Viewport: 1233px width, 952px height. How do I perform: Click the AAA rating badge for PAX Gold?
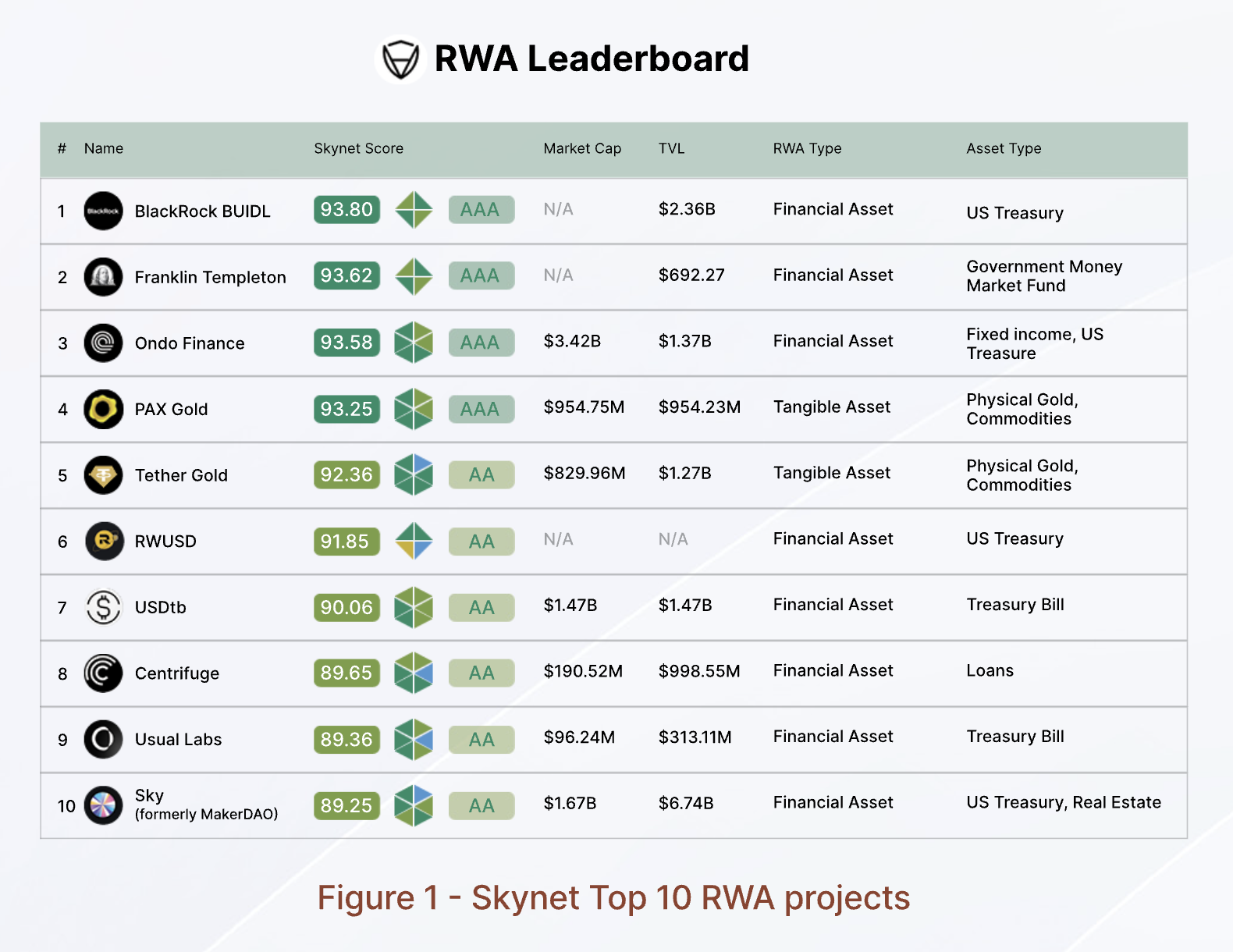(x=481, y=408)
